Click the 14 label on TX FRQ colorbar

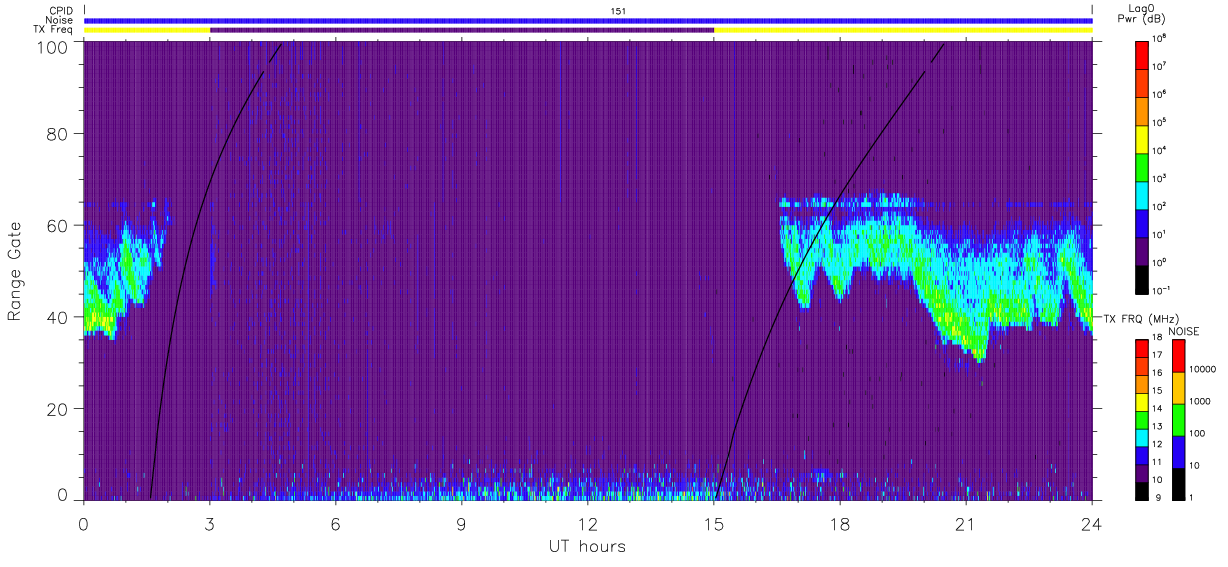click(1158, 408)
